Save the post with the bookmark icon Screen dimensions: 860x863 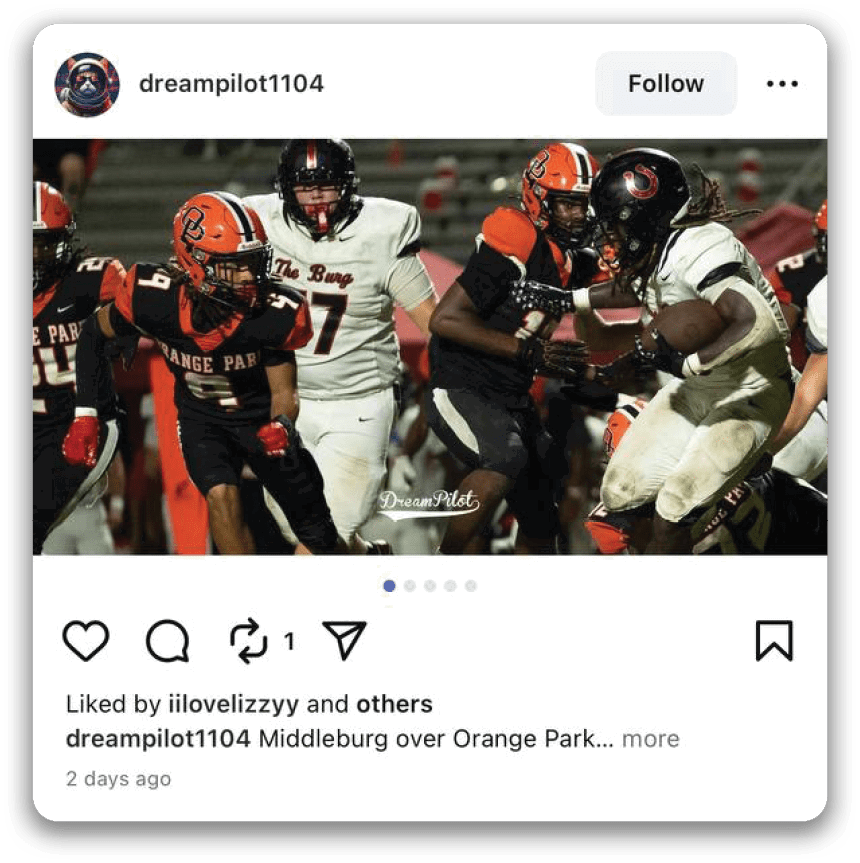click(x=774, y=641)
